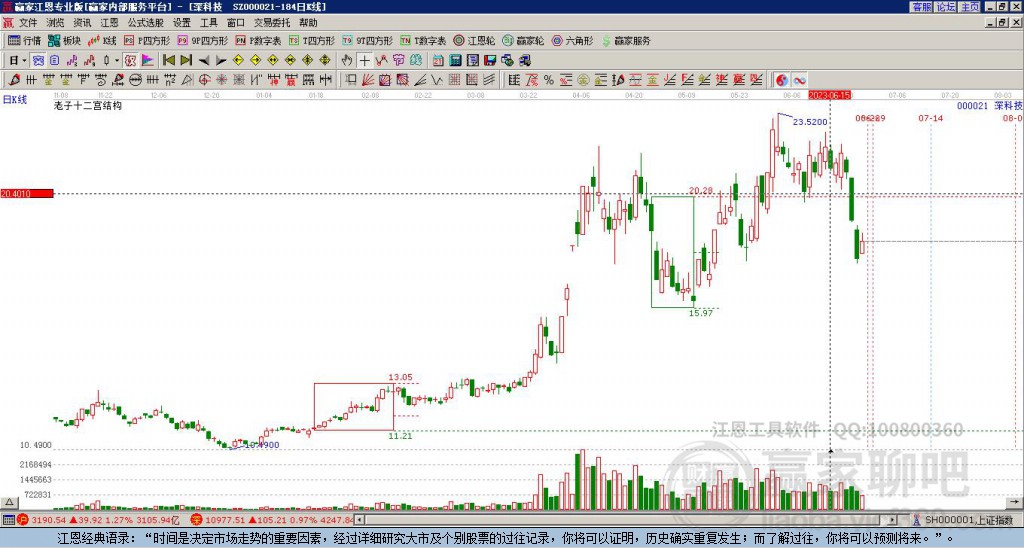
Task: Open the 工具 menu
Action: pyautogui.click(x=208, y=23)
